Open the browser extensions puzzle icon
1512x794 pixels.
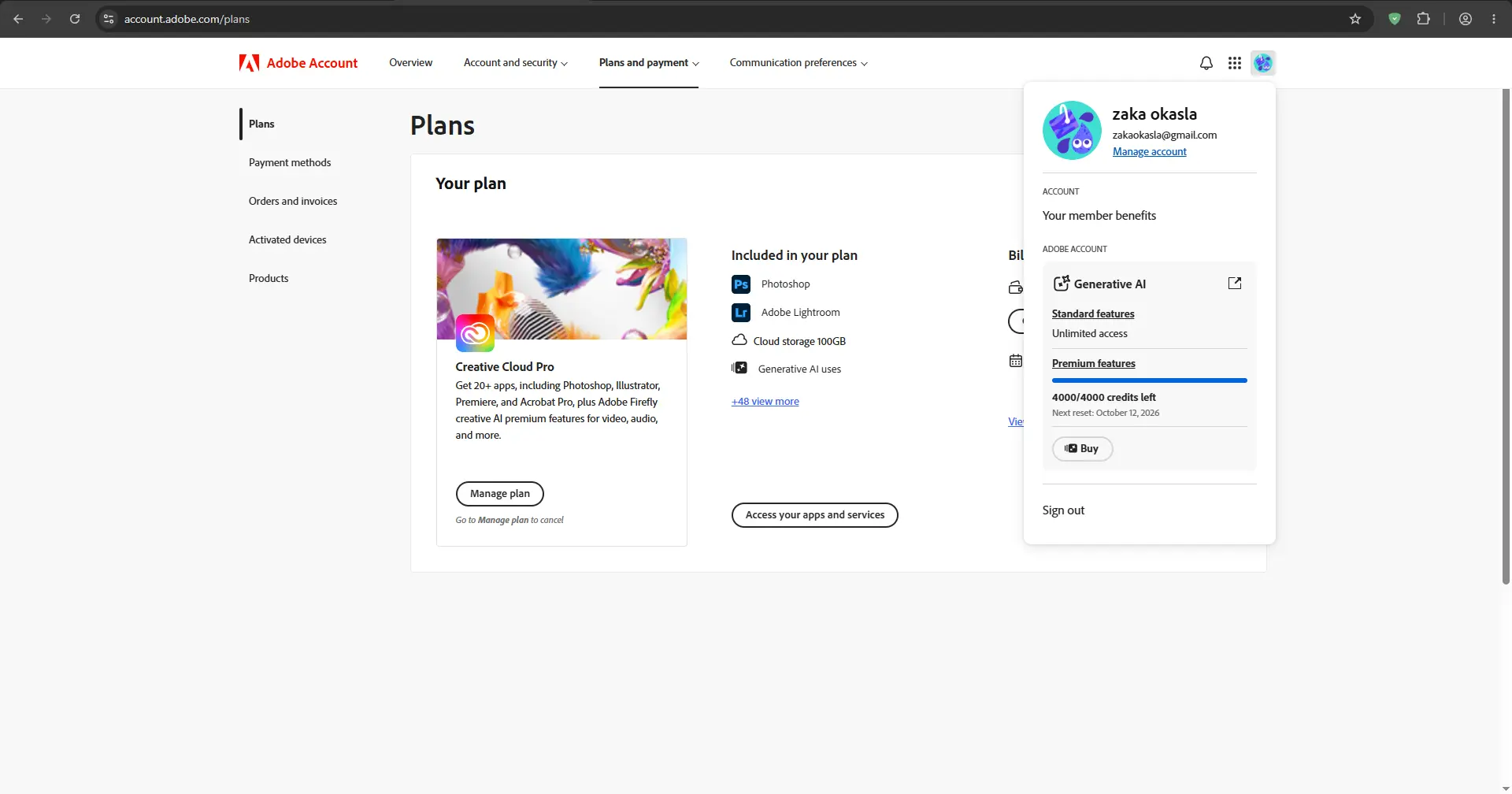(1423, 19)
